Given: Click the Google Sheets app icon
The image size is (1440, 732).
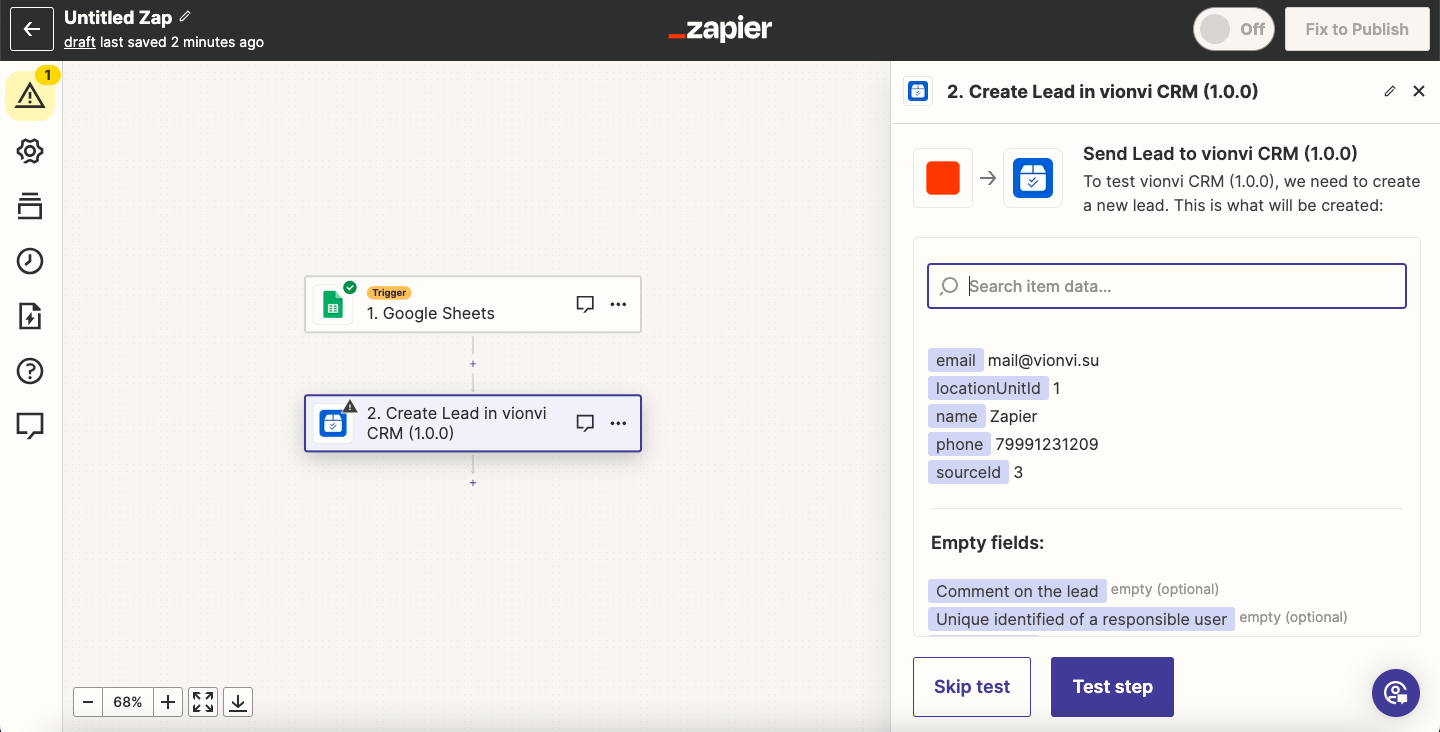Looking at the screenshot, I should click(333, 304).
